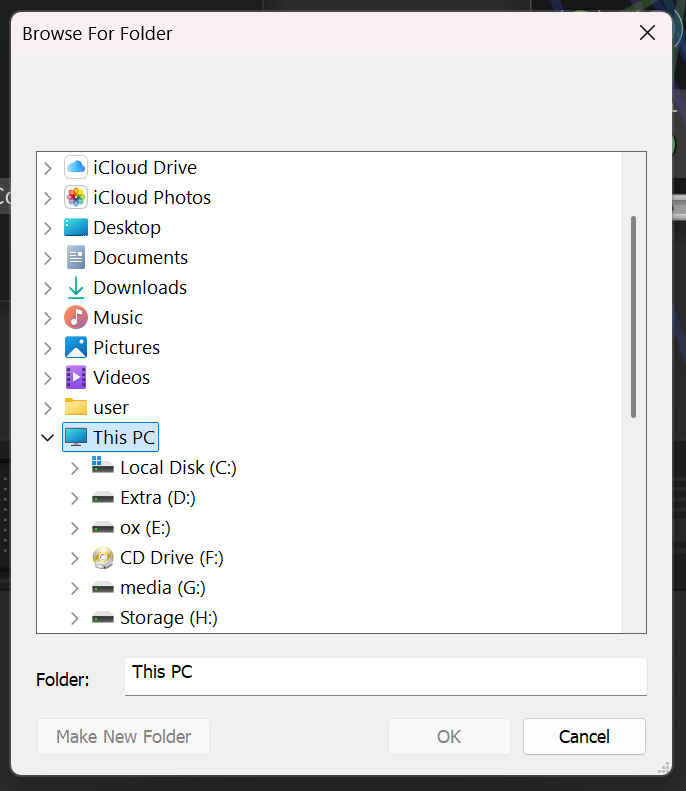The height and width of the screenshot is (791, 686).
Task: Click the Local Disk (C:) drive icon
Action: click(x=103, y=466)
